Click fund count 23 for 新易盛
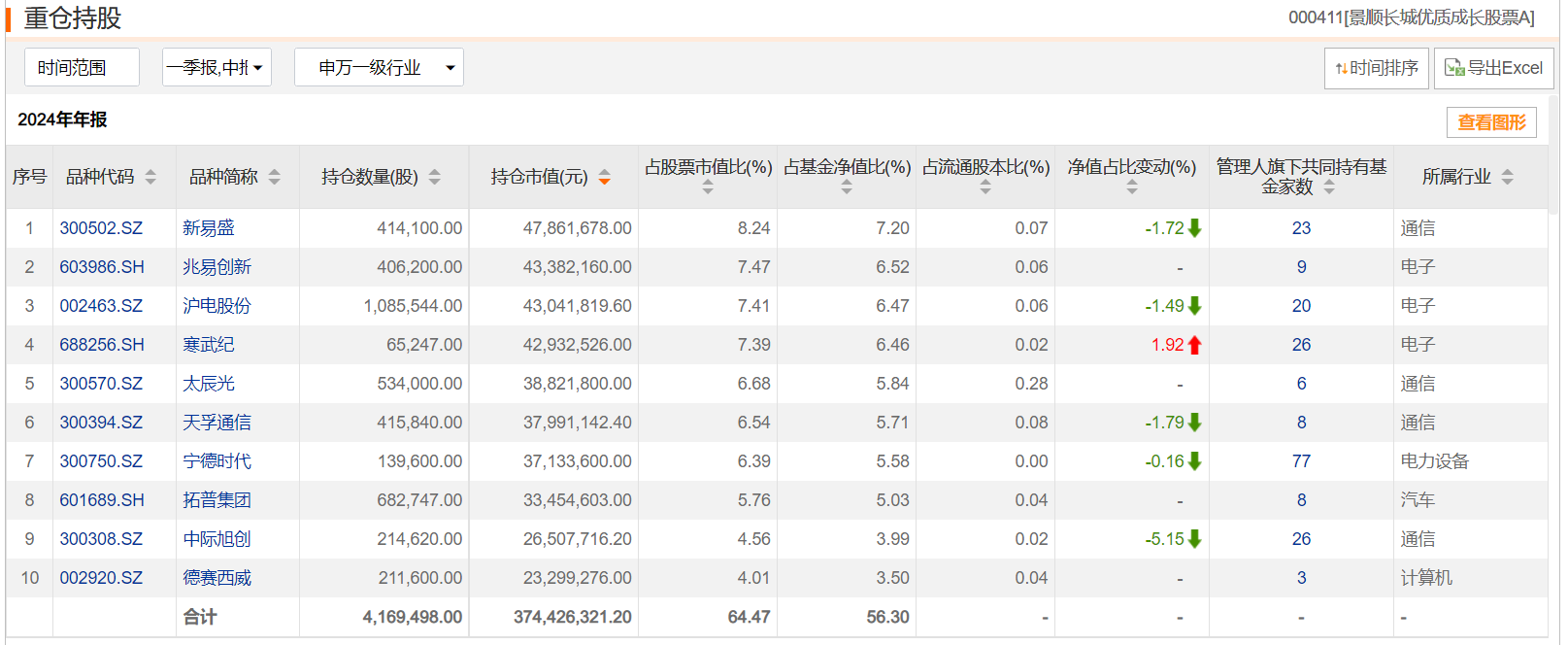 [1301, 228]
